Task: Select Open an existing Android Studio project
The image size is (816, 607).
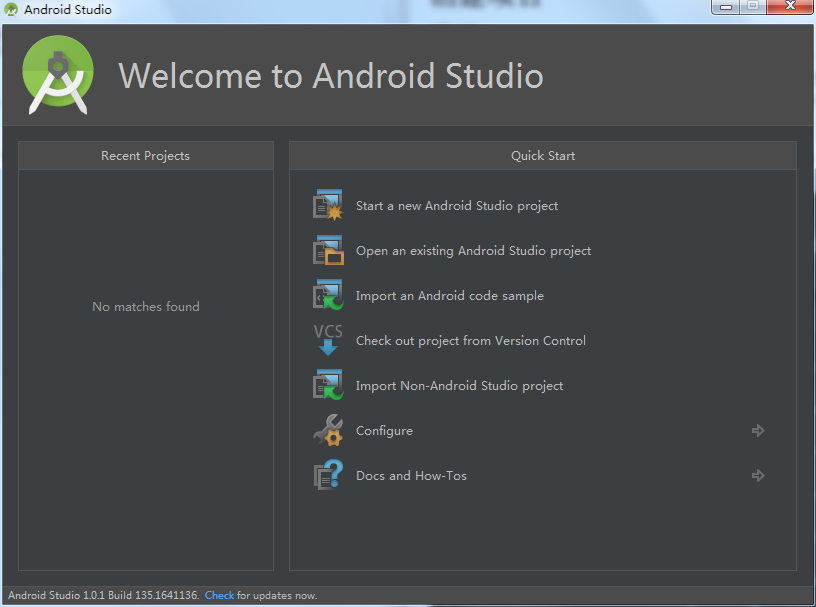Action: point(473,251)
